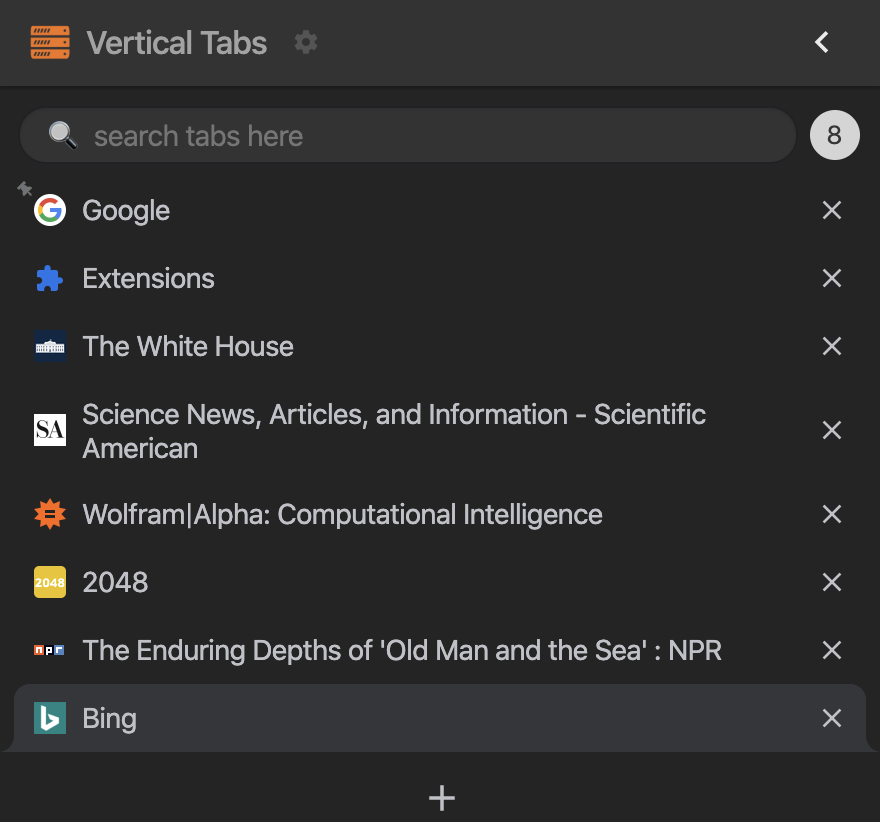
Task: Close the Scientific American tab
Action: click(x=831, y=430)
